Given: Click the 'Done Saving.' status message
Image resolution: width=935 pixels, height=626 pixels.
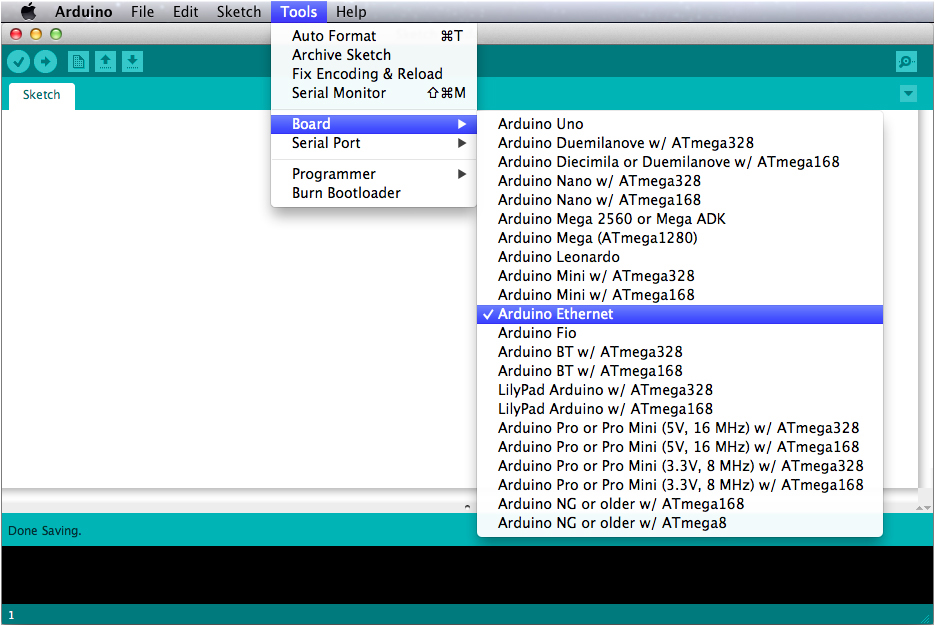Looking at the screenshot, I should coord(45,531).
